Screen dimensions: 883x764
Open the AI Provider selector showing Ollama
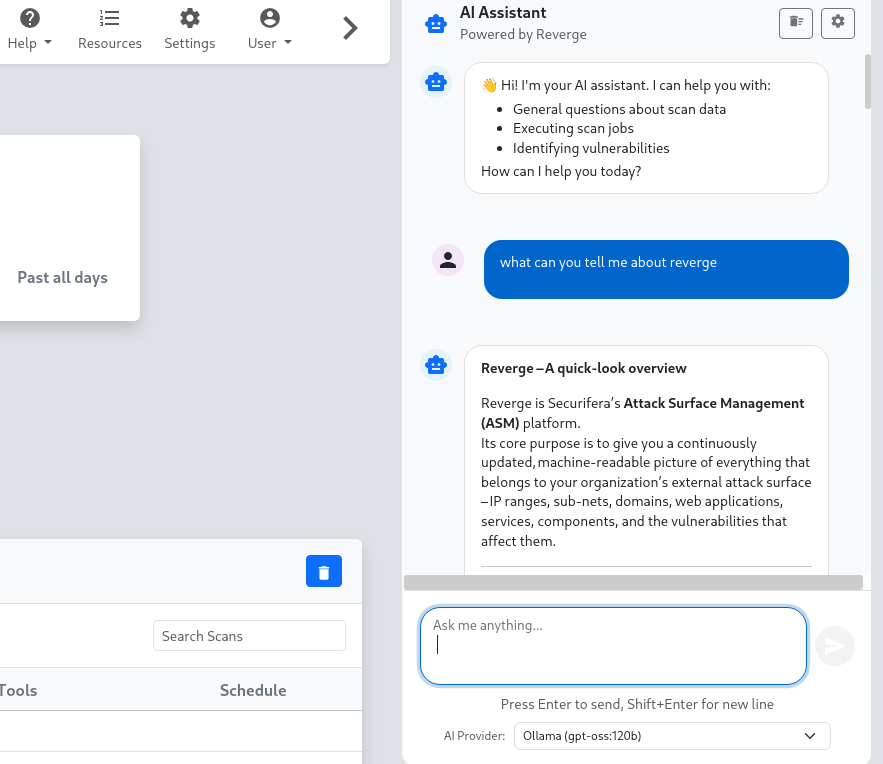(672, 736)
